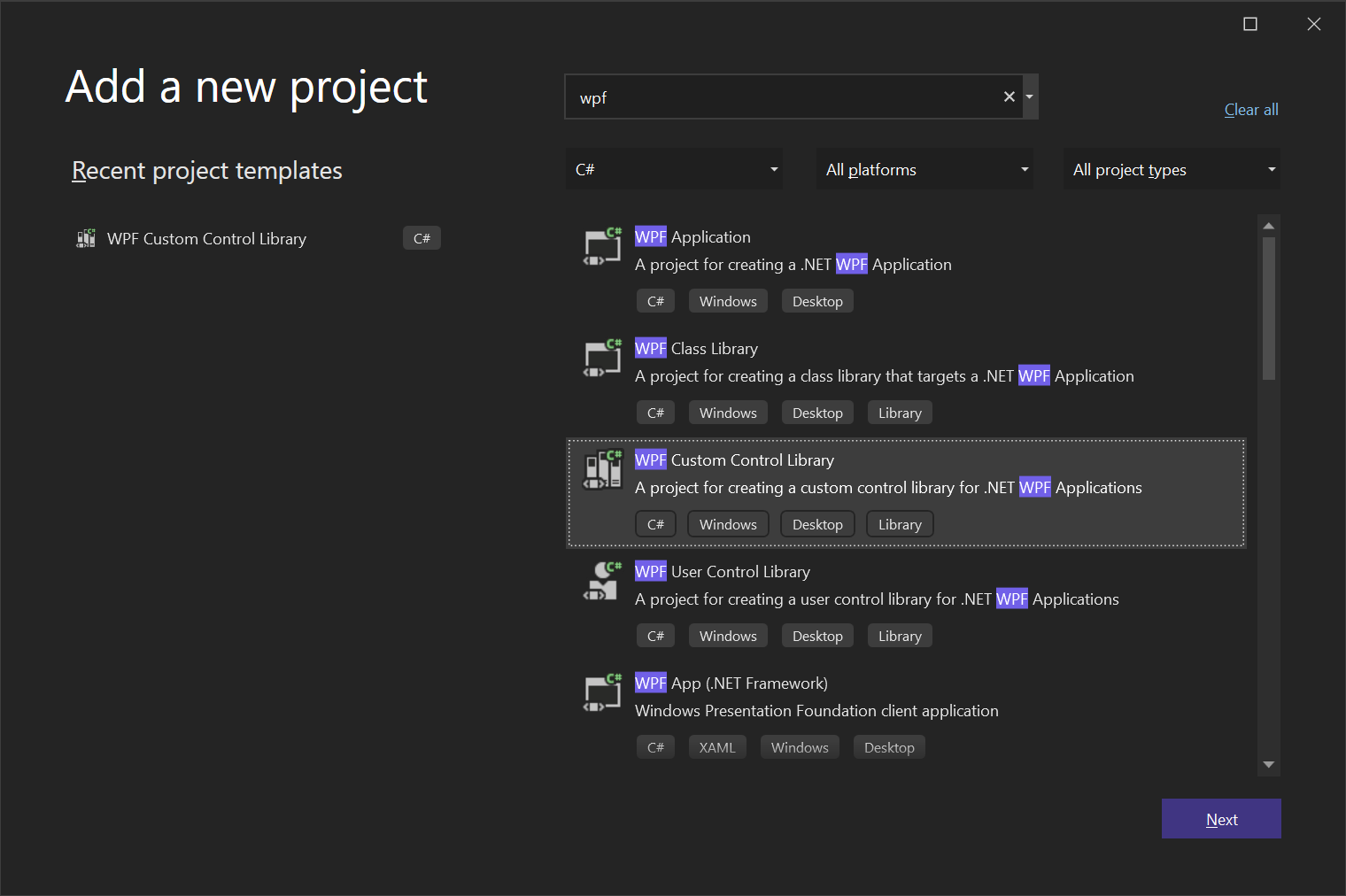Click the C# tag under WPF User Control Library

655,636
